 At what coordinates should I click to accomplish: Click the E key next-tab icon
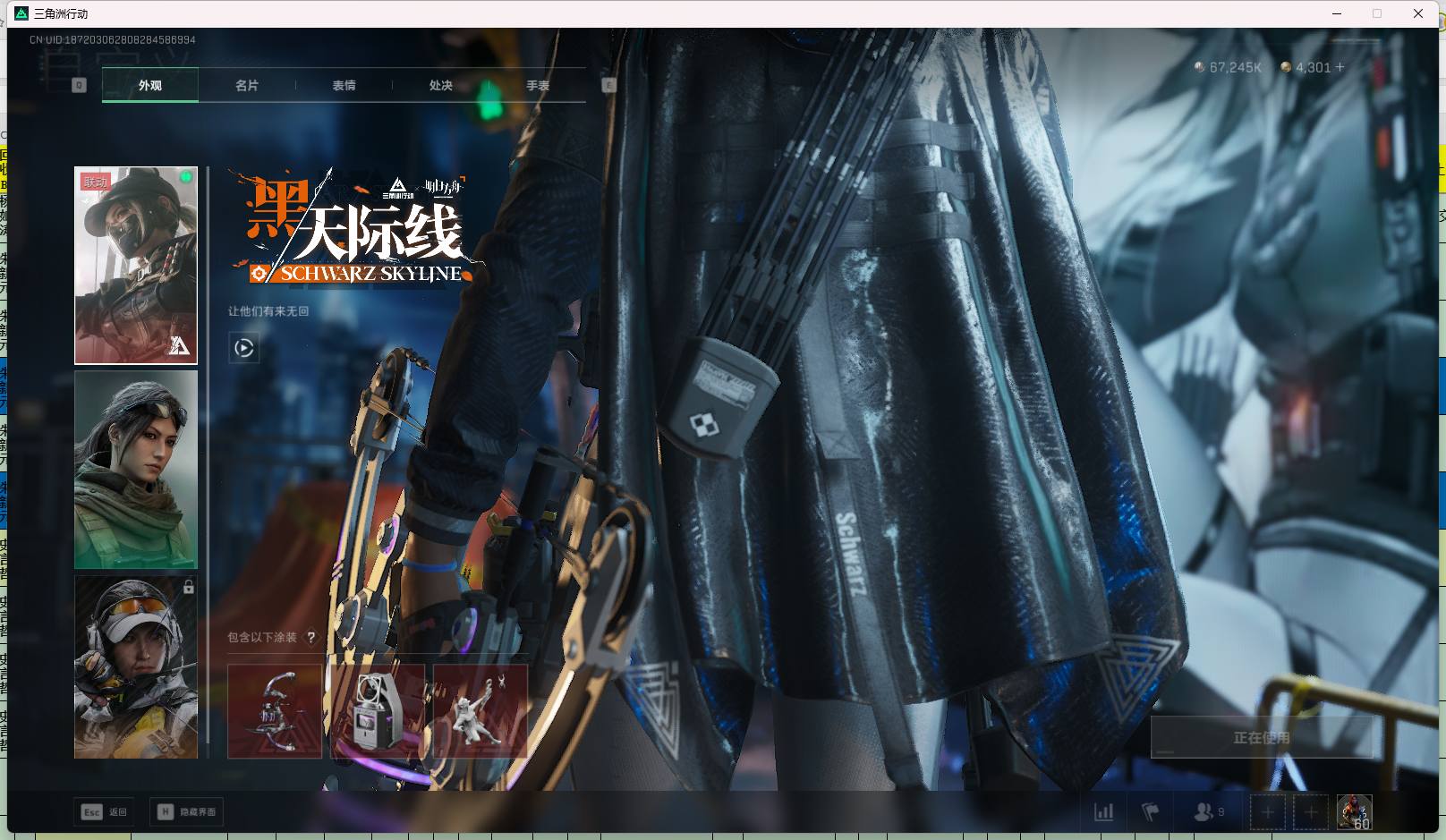[609, 85]
